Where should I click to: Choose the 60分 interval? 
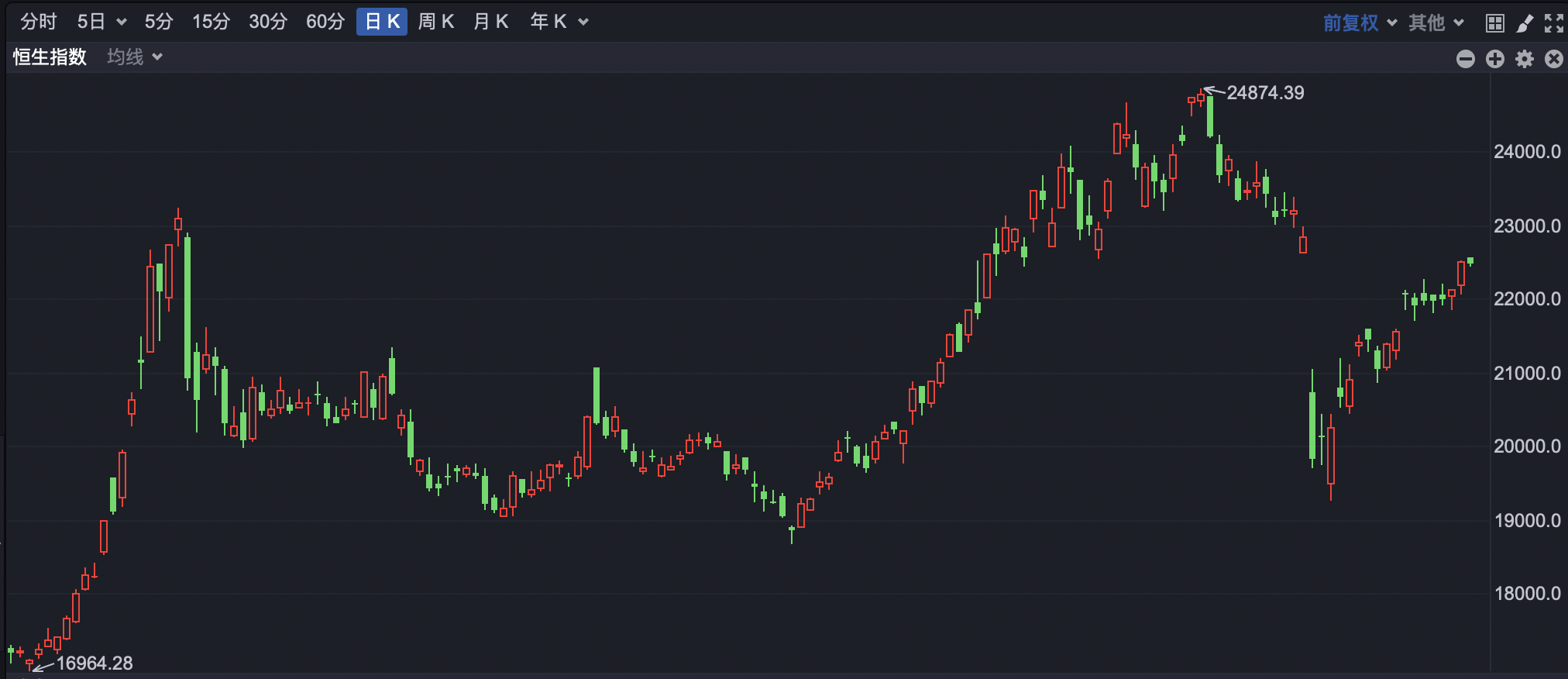(x=325, y=22)
